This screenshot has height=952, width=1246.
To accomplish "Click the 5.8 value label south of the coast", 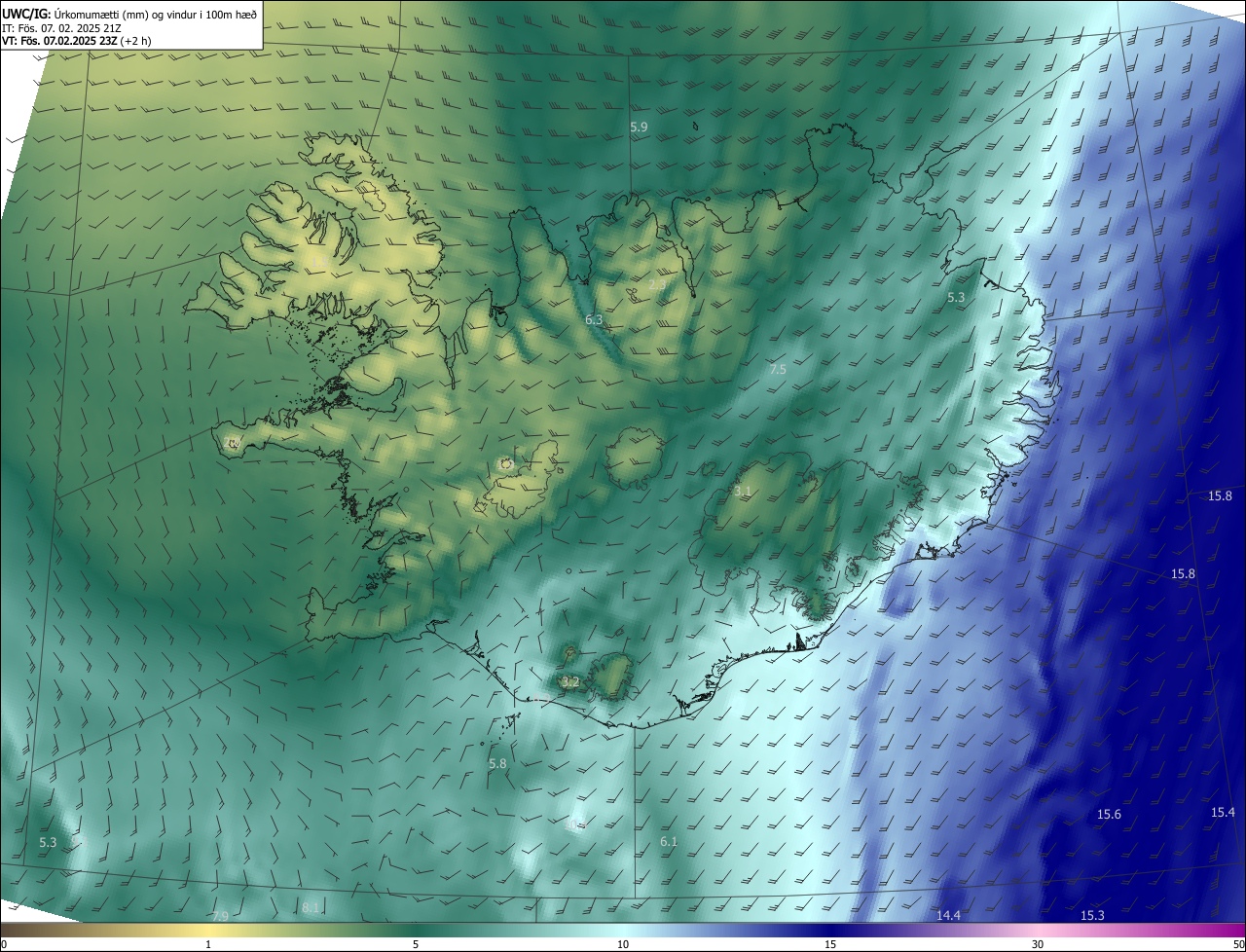I will [497, 764].
